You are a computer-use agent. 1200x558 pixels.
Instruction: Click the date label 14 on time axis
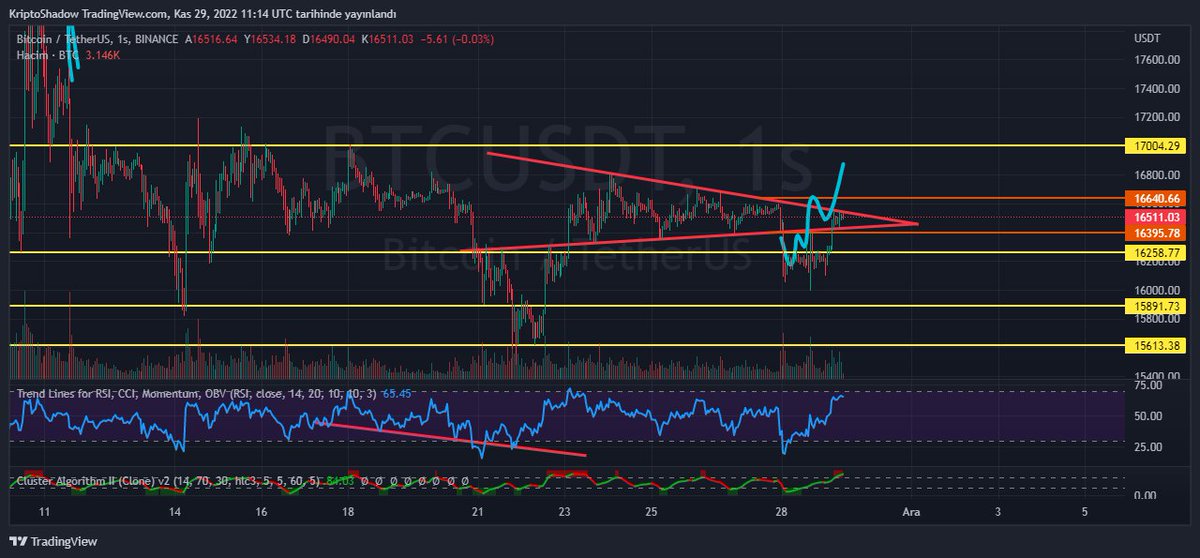pos(174,512)
